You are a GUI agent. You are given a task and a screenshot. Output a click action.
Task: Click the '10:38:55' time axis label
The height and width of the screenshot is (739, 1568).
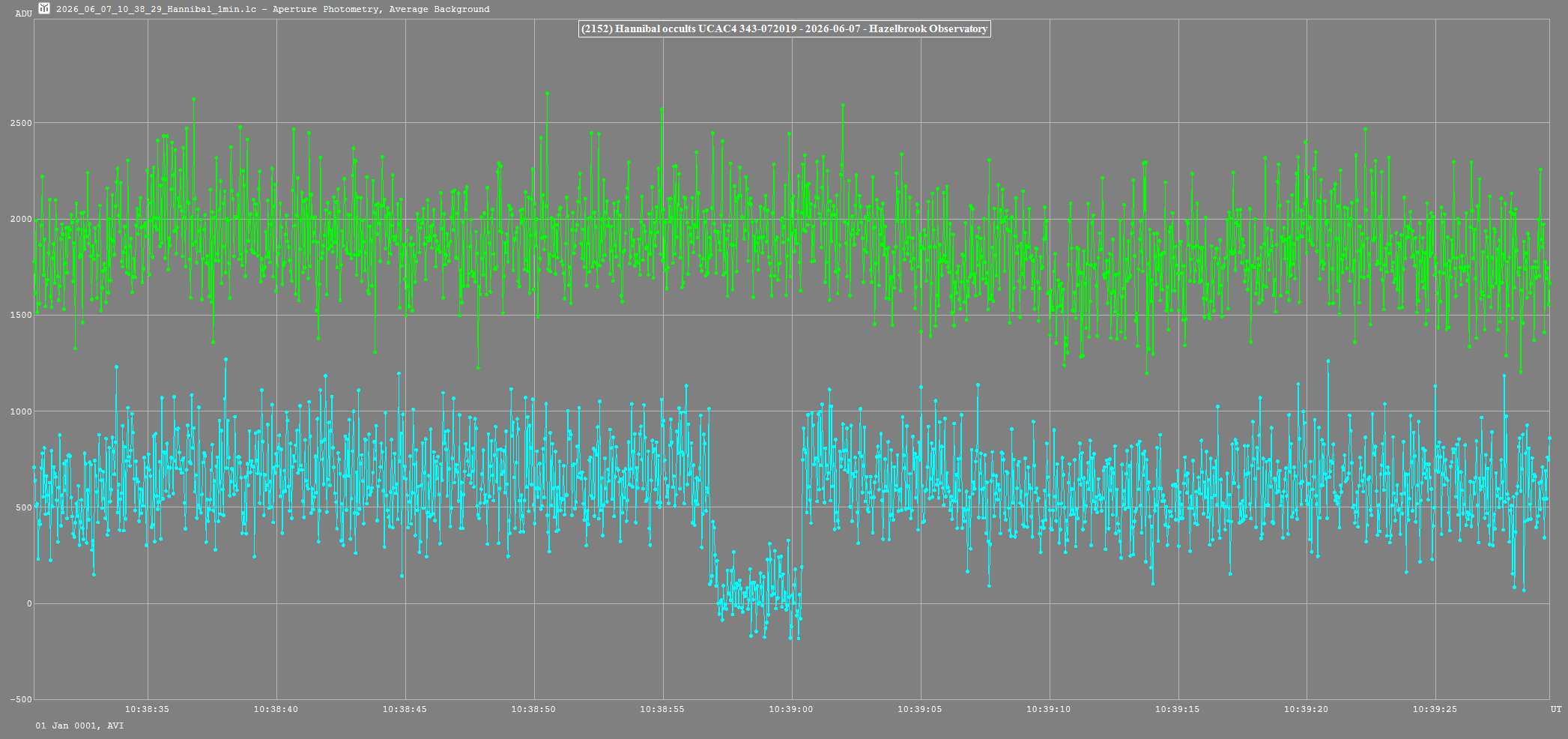(x=662, y=709)
